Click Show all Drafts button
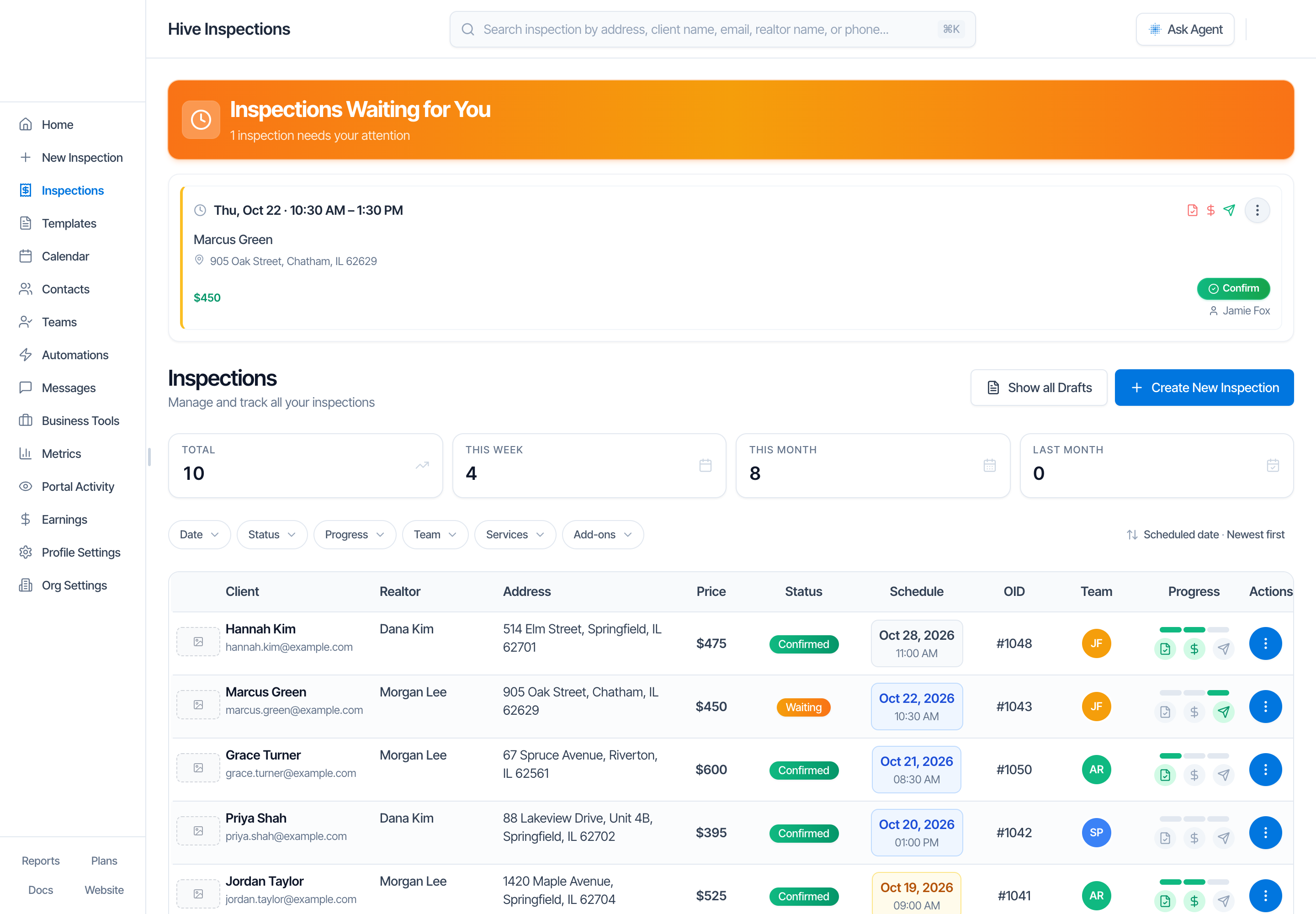 (1038, 388)
